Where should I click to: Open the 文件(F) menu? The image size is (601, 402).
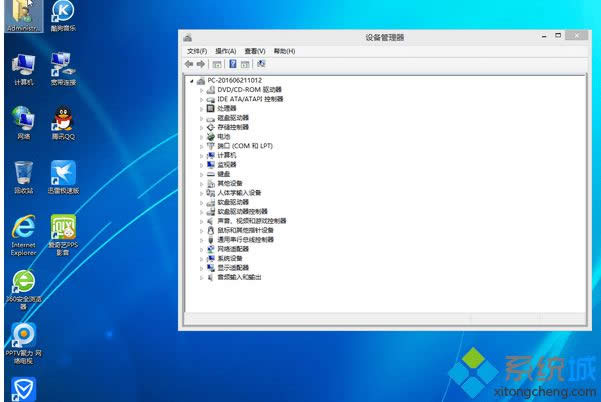click(x=197, y=51)
